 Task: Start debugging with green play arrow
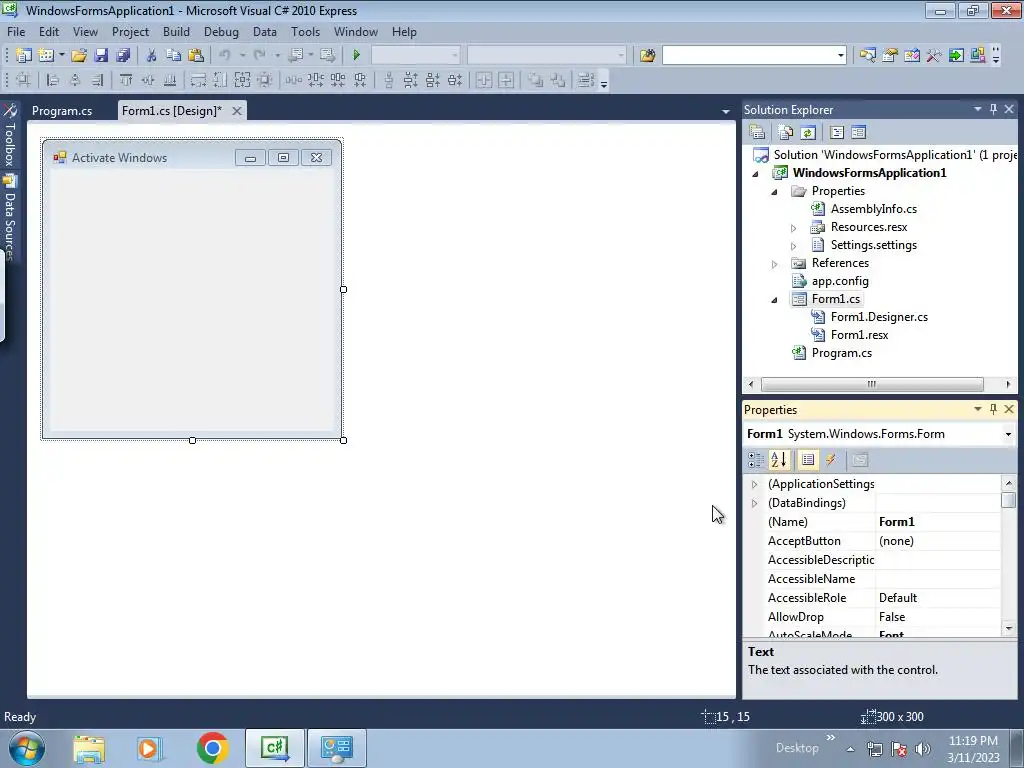click(357, 56)
